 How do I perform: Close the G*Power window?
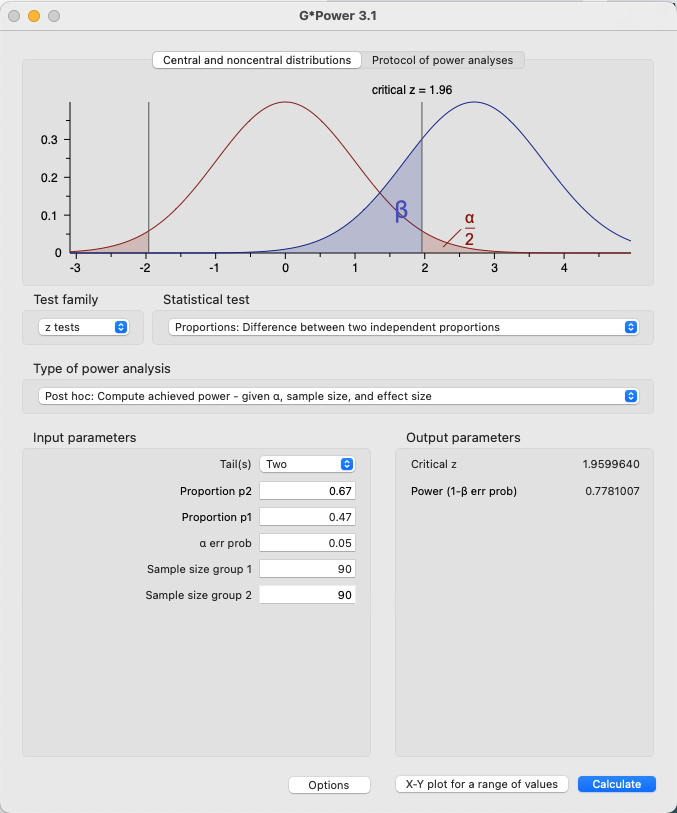point(15,16)
